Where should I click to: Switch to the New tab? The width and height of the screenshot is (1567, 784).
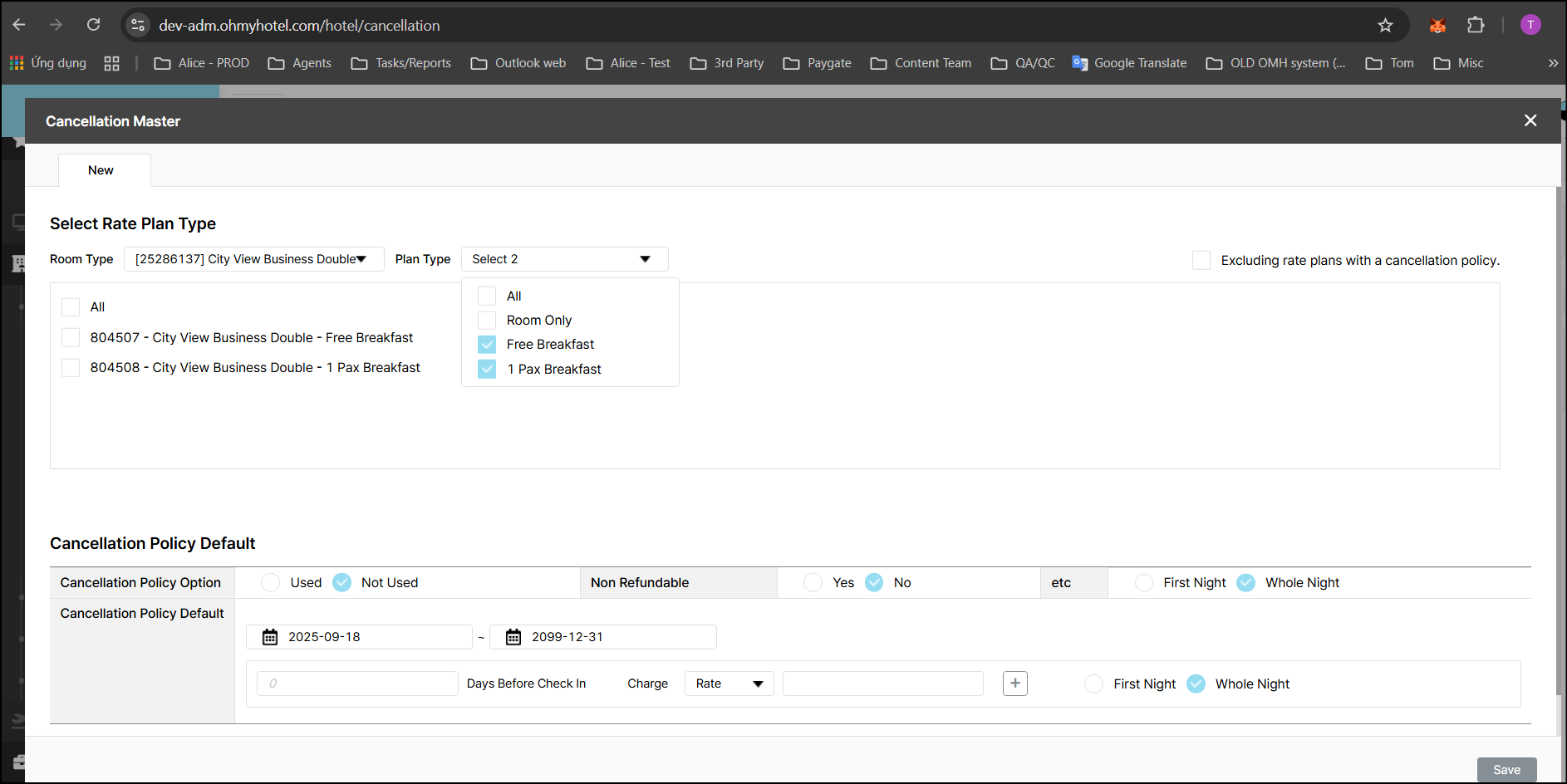click(x=101, y=170)
